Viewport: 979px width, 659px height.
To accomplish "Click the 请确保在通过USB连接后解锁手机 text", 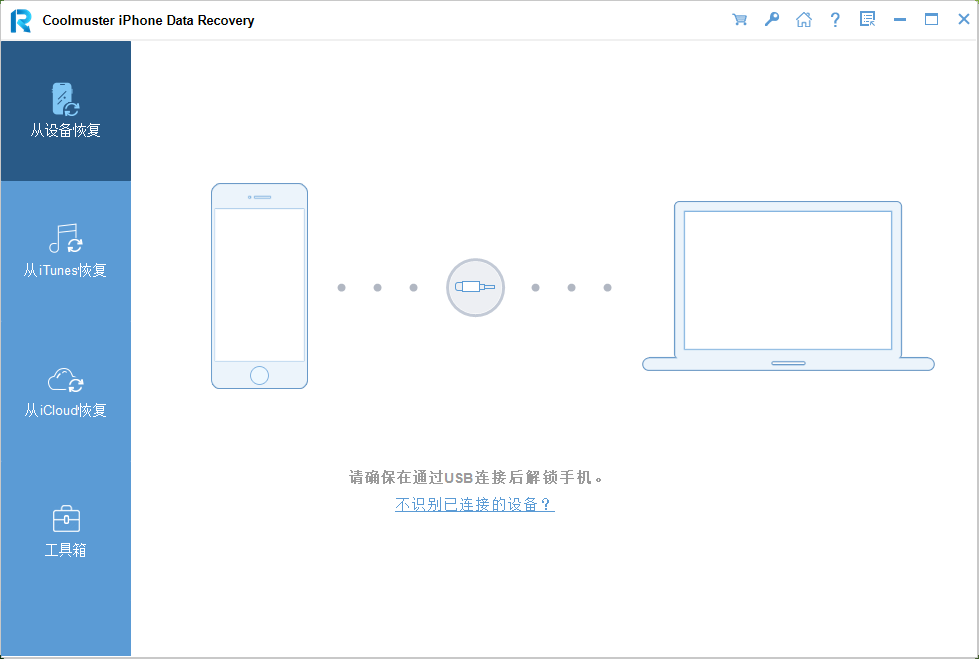I will 476,478.
